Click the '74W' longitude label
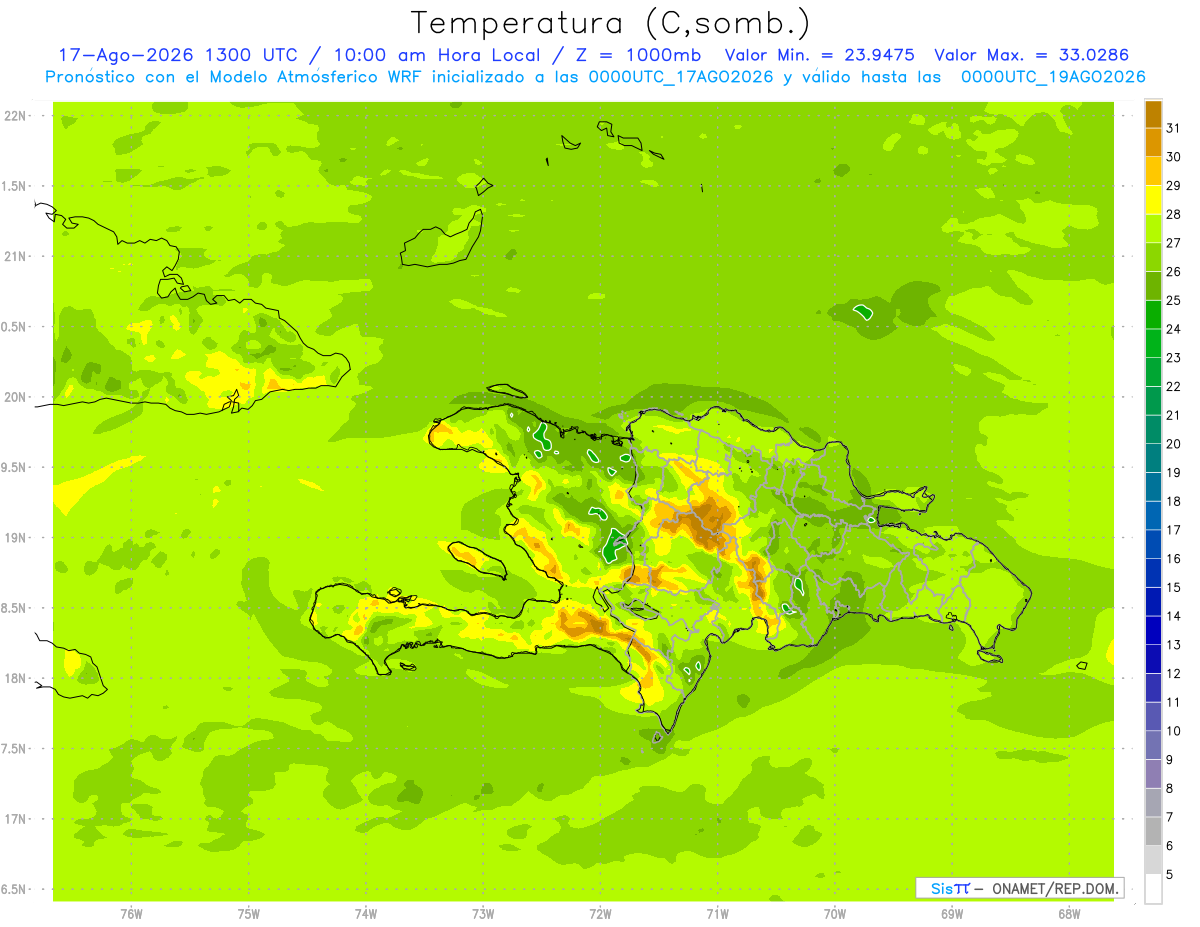 [366, 914]
